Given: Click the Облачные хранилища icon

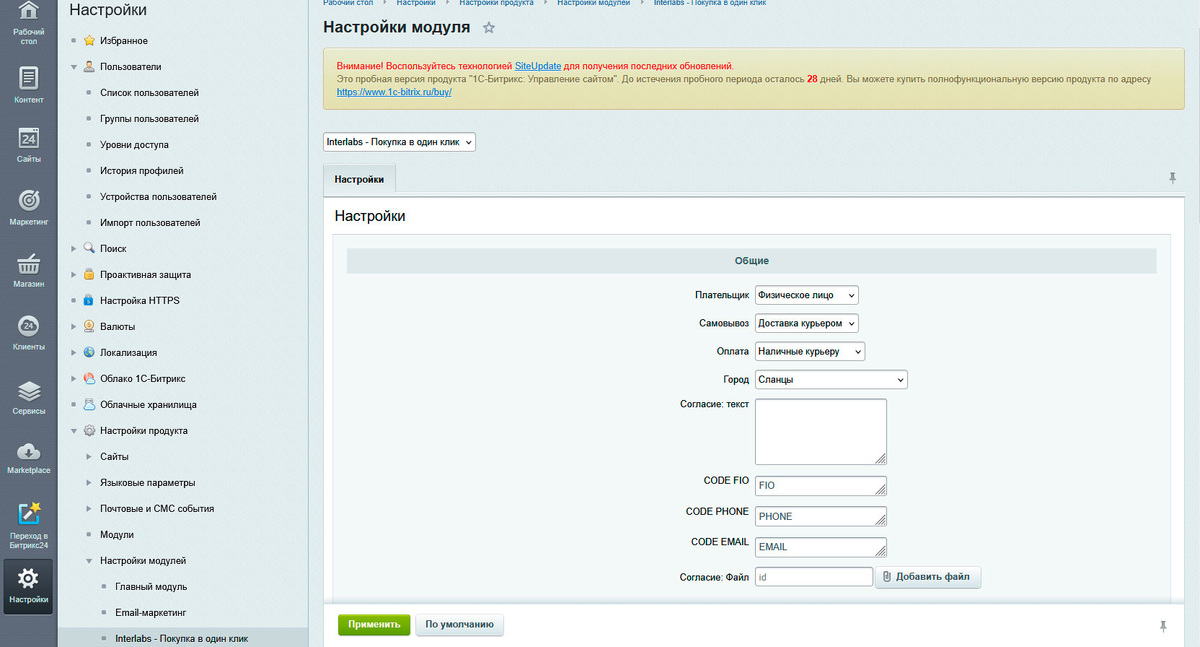Looking at the screenshot, I should point(89,404).
